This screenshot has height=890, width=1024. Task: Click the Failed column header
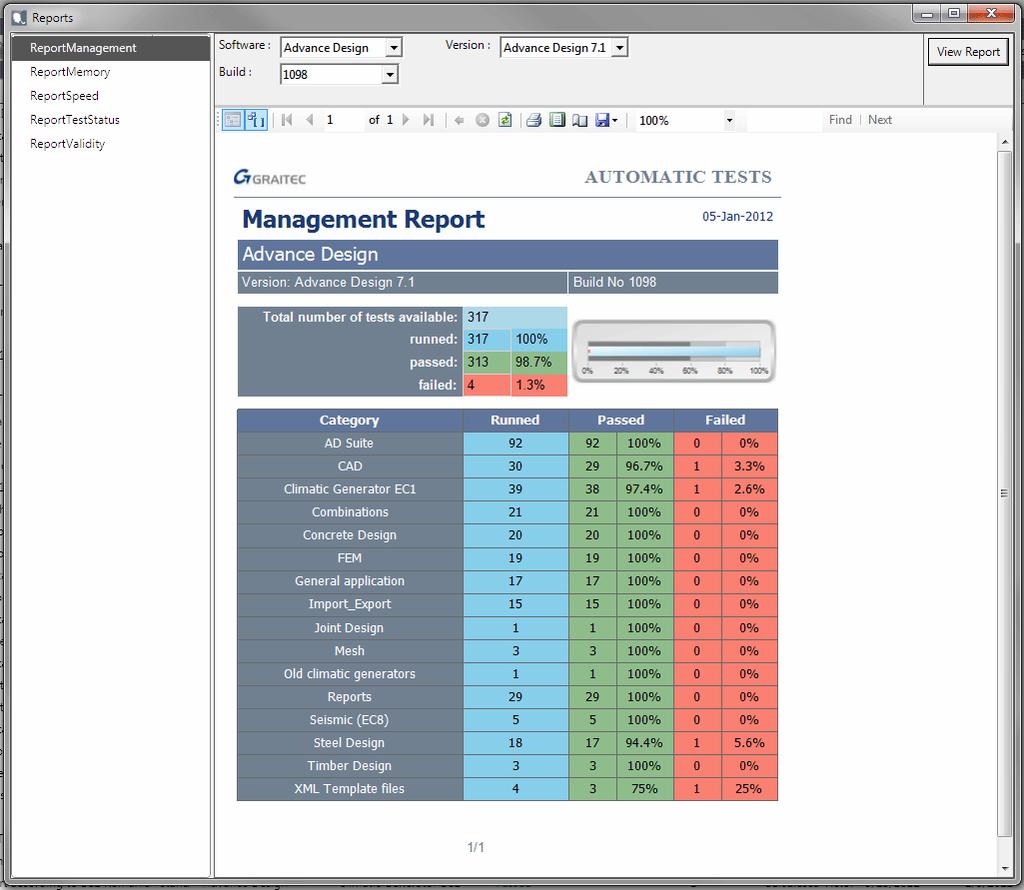point(725,420)
